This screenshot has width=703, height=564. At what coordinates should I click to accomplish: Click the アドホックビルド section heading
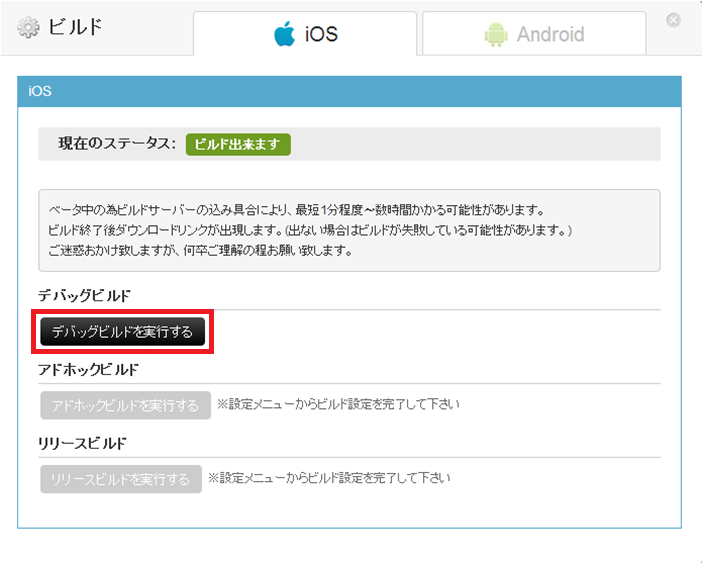point(88,369)
